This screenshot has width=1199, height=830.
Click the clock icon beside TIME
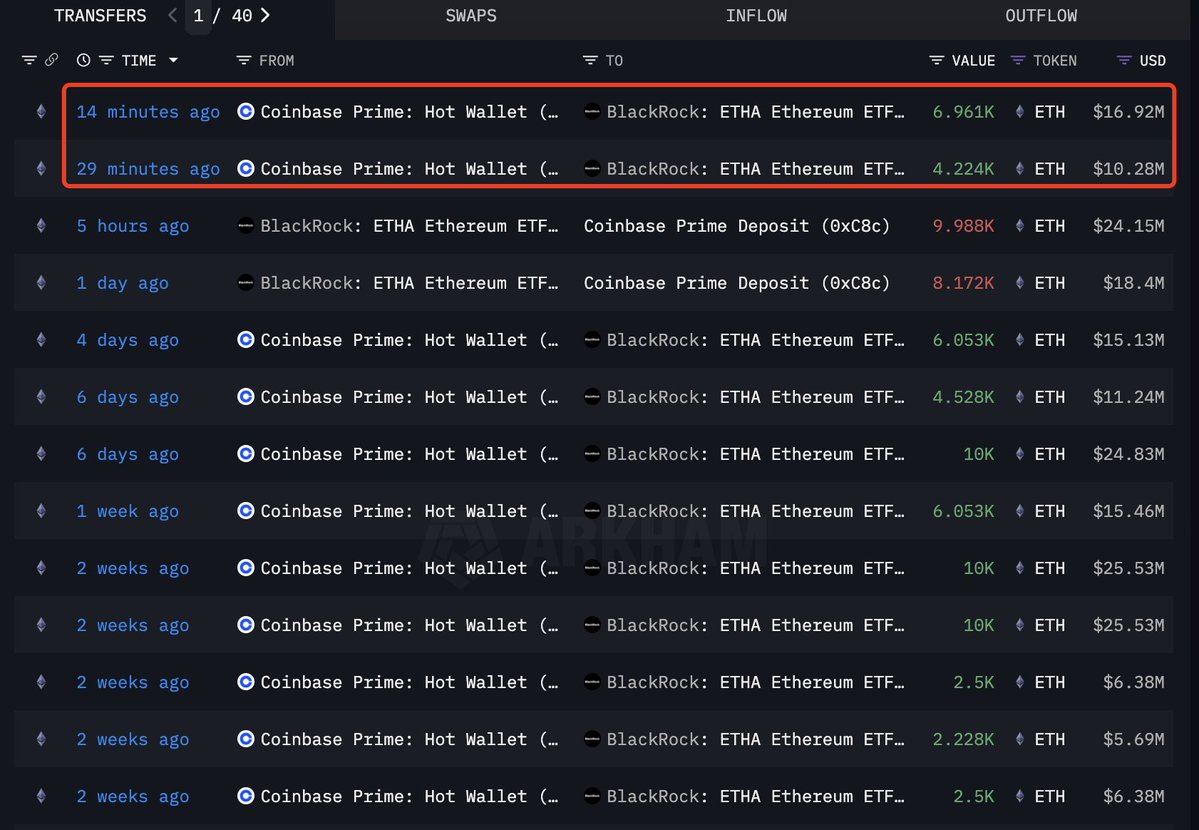point(83,60)
